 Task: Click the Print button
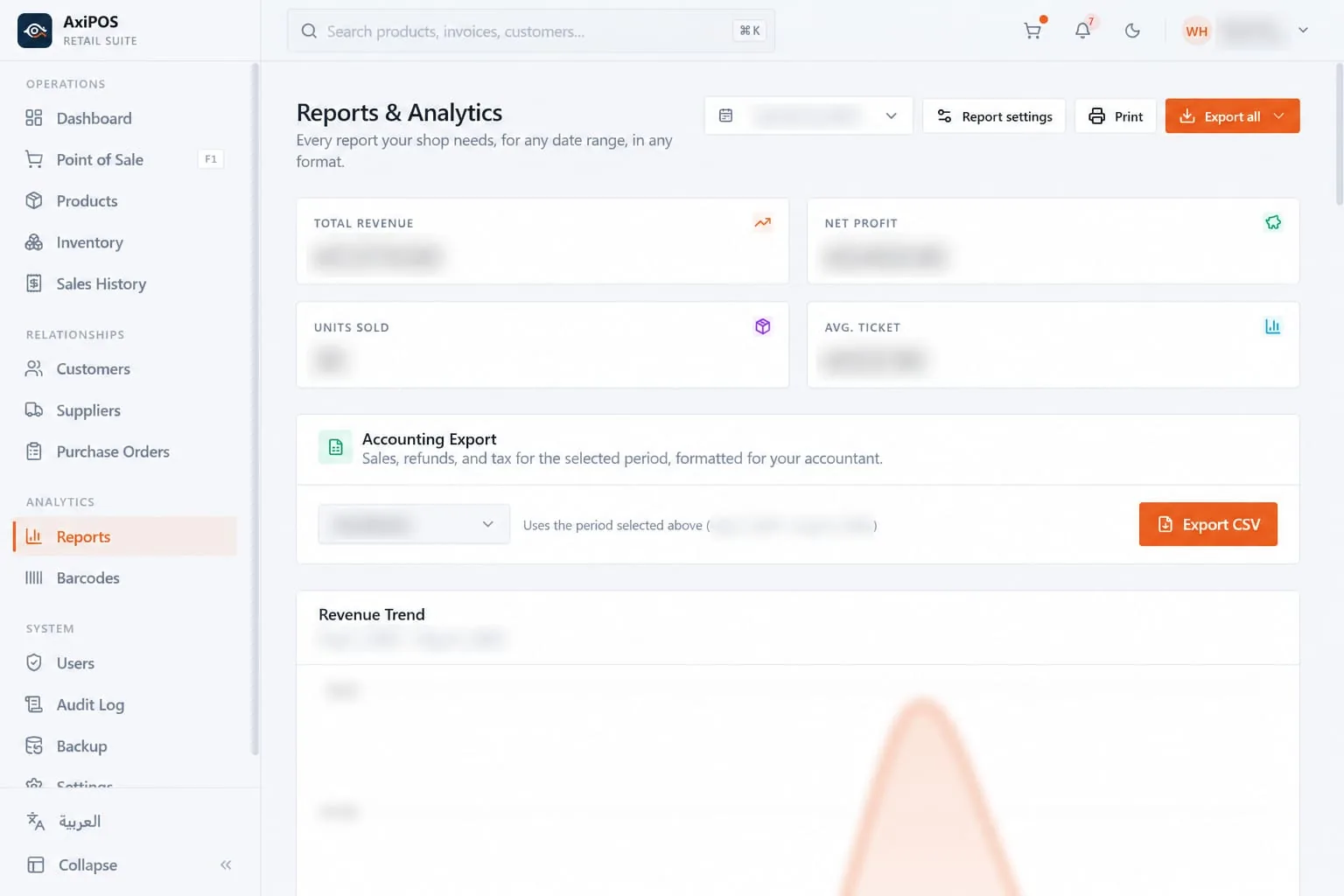point(1116,116)
